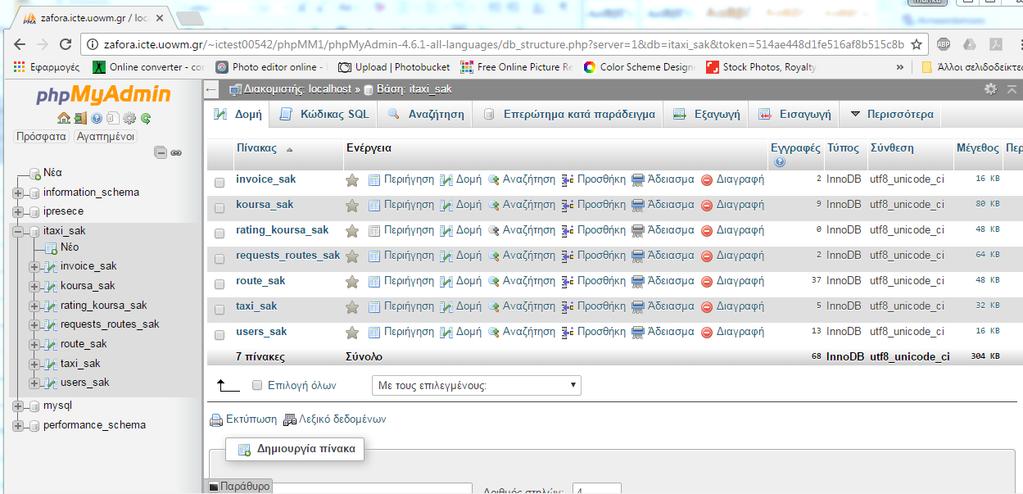This screenshot has height=494, width=1023.
Task: Check the requests_routes_sak row checkbox
Action: (x=220, y=259)
